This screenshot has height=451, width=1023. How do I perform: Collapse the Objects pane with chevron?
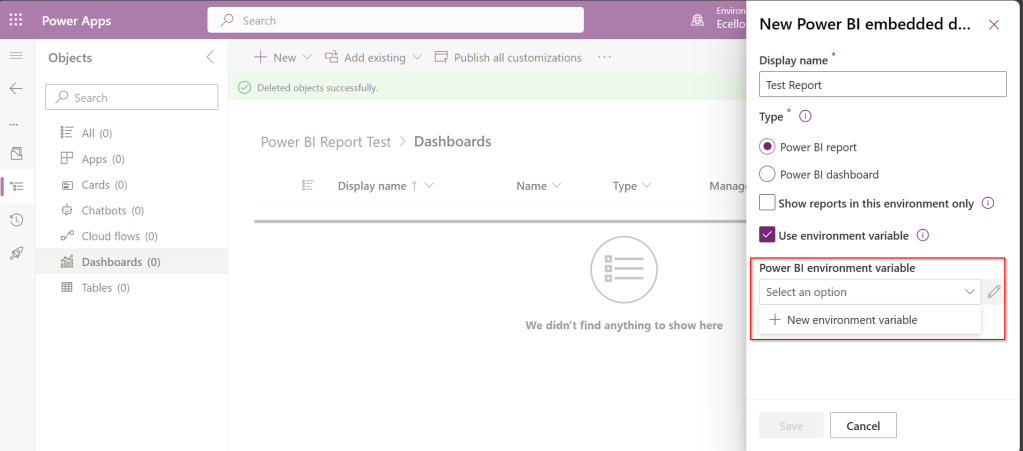[210, 58]
